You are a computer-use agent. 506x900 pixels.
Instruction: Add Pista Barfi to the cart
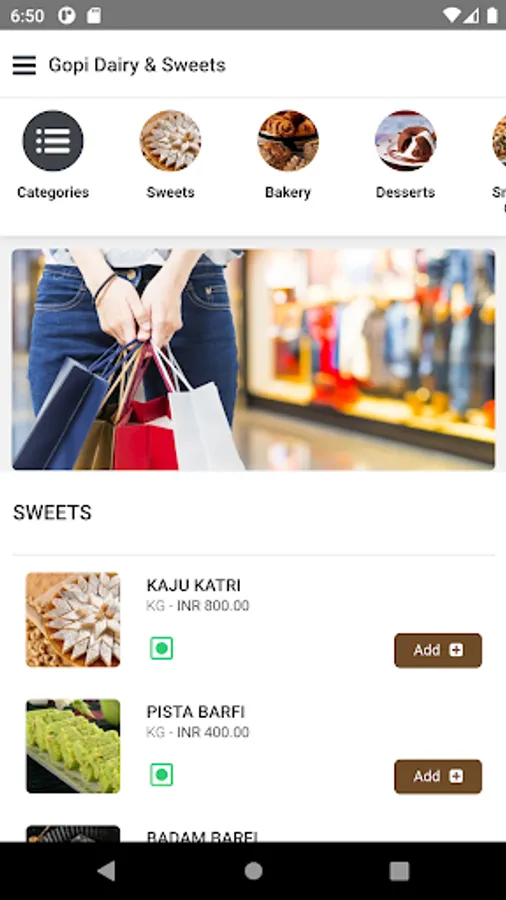point(438,777)
